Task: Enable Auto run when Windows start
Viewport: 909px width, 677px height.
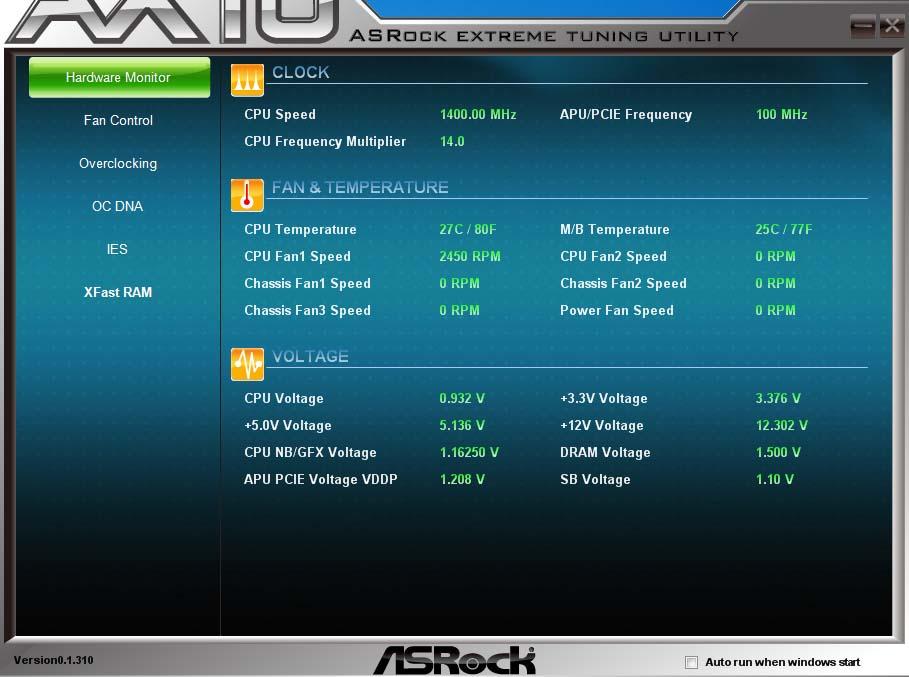Action: (691, 662)
